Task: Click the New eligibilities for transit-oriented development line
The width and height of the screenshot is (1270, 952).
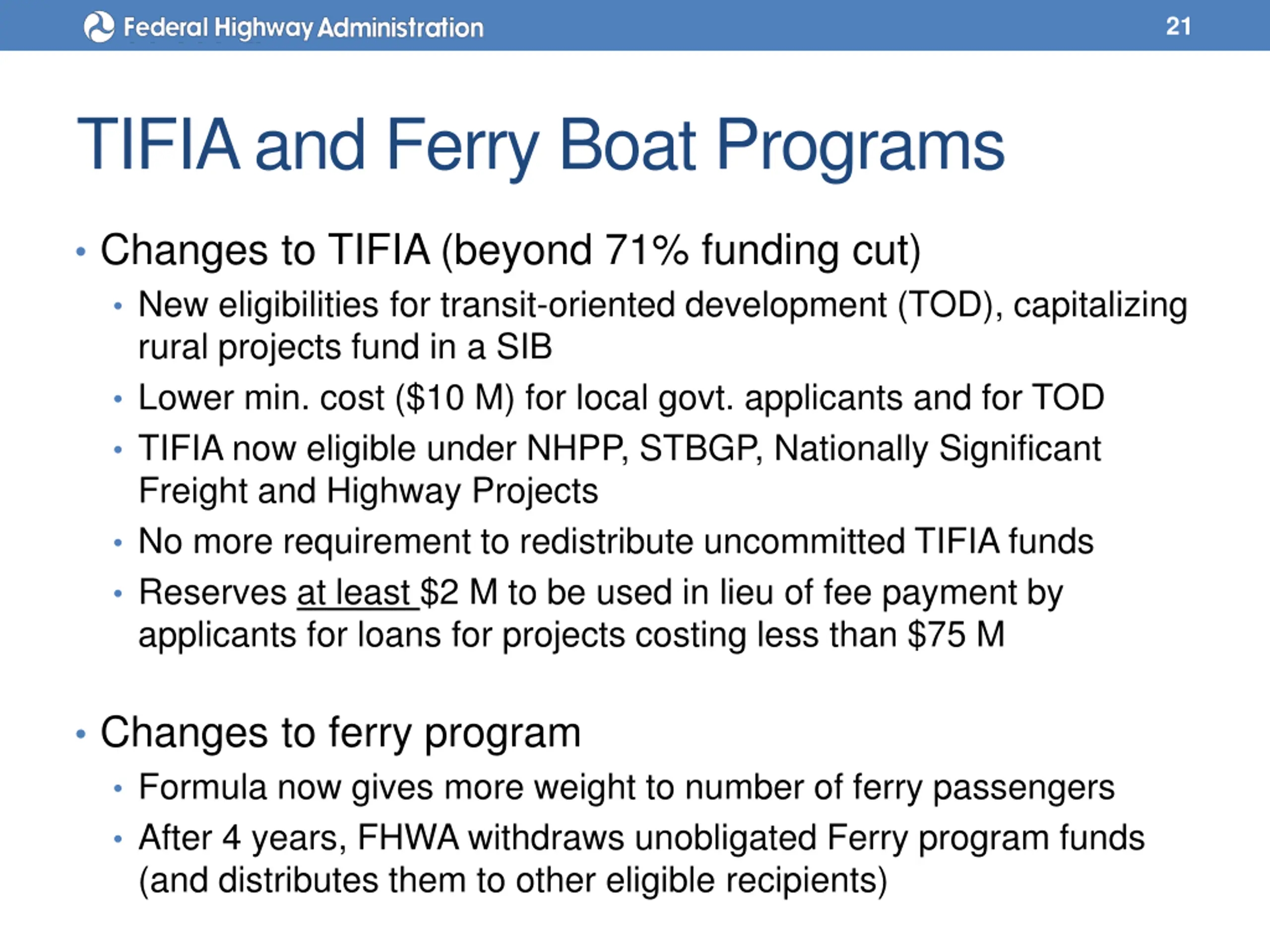Action: [x=662, y=305]
